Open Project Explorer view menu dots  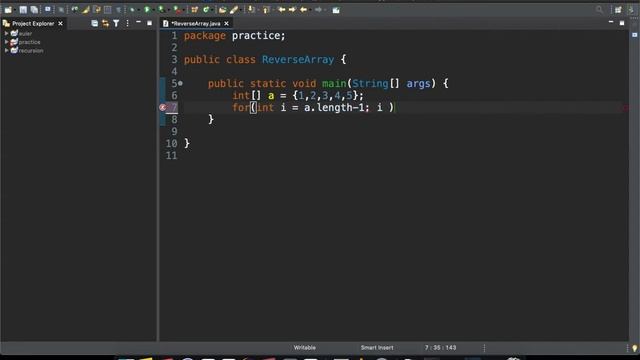[127, 24]
